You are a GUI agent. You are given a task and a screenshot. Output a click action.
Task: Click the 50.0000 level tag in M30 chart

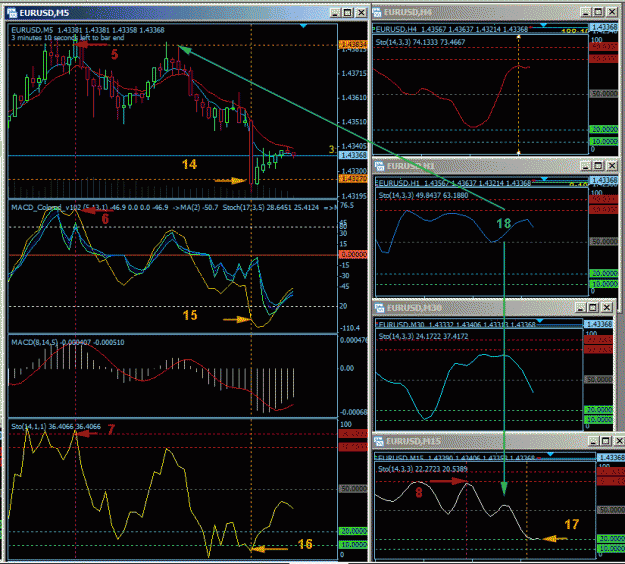599,379
